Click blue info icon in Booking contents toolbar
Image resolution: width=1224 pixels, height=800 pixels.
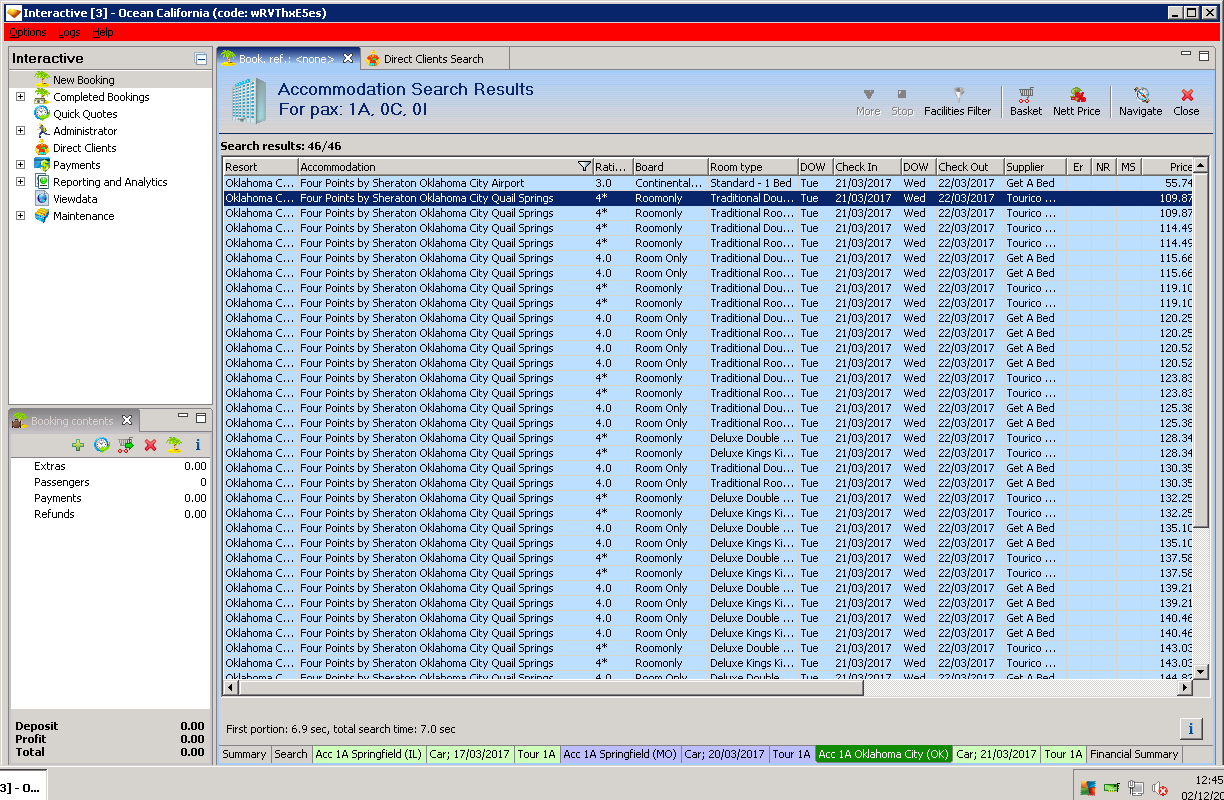click(198, 445)
